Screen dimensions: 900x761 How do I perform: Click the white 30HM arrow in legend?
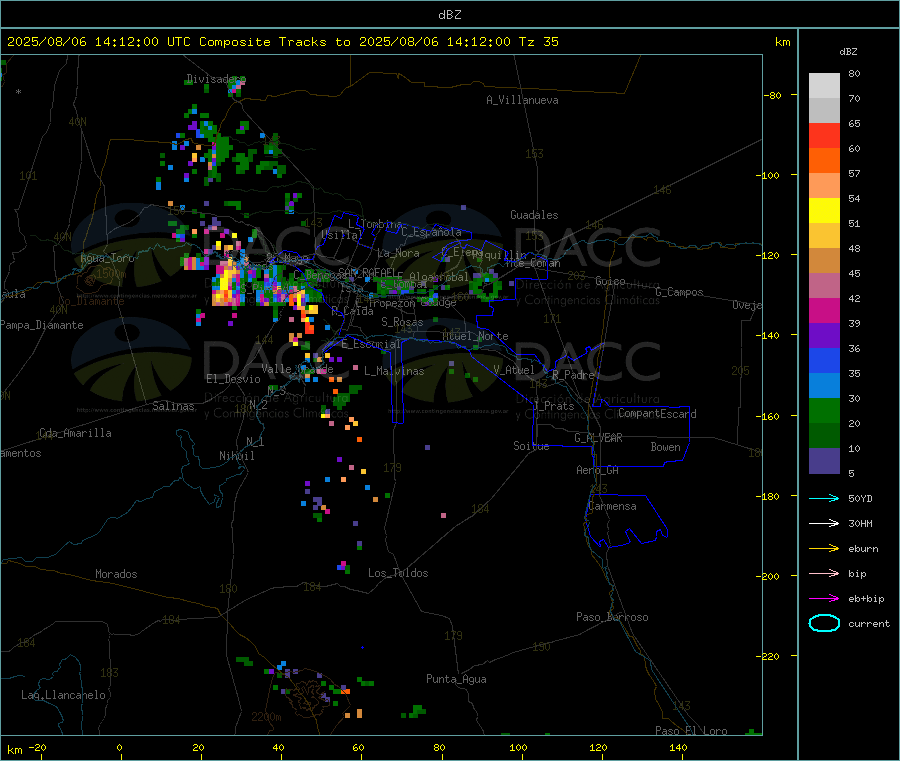[824, 523]
